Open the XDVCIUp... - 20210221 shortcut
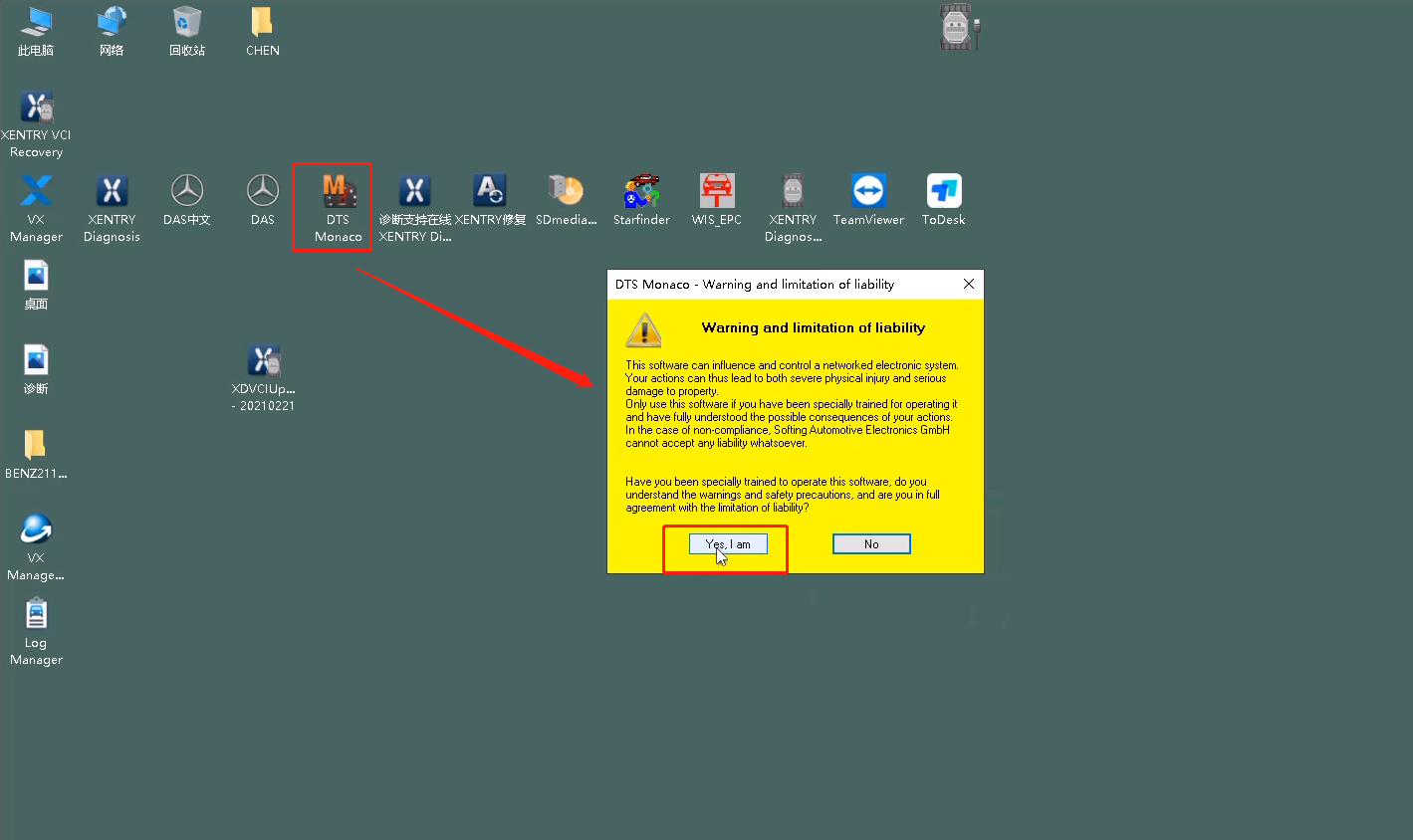 (x=263, y=377)
